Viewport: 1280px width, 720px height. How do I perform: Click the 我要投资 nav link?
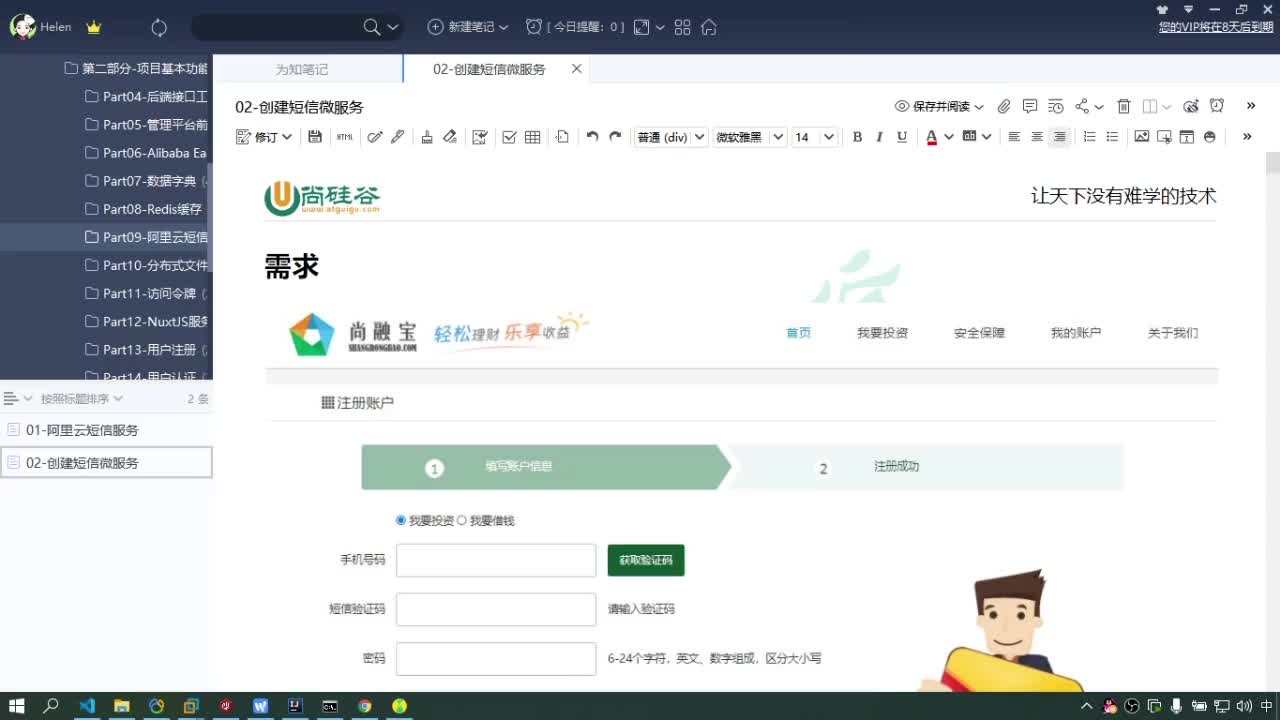883,333
